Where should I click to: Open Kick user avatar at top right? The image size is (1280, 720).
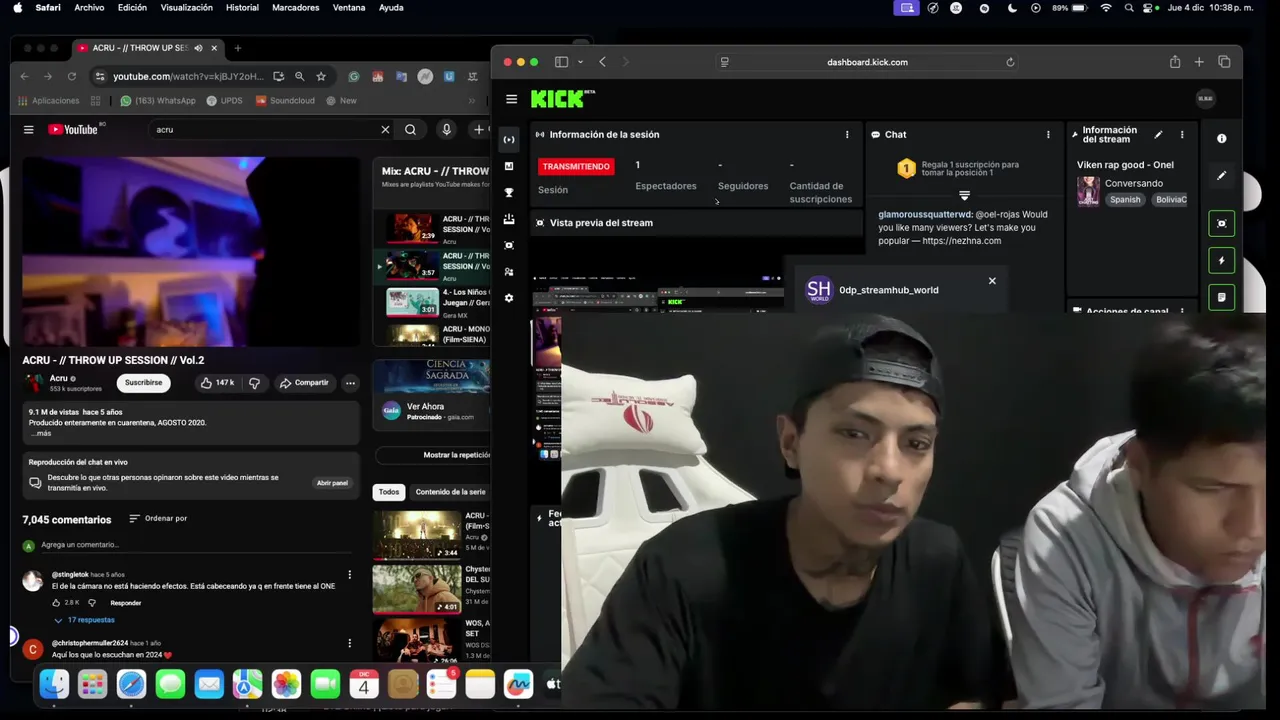click(x=1205, y=98)
